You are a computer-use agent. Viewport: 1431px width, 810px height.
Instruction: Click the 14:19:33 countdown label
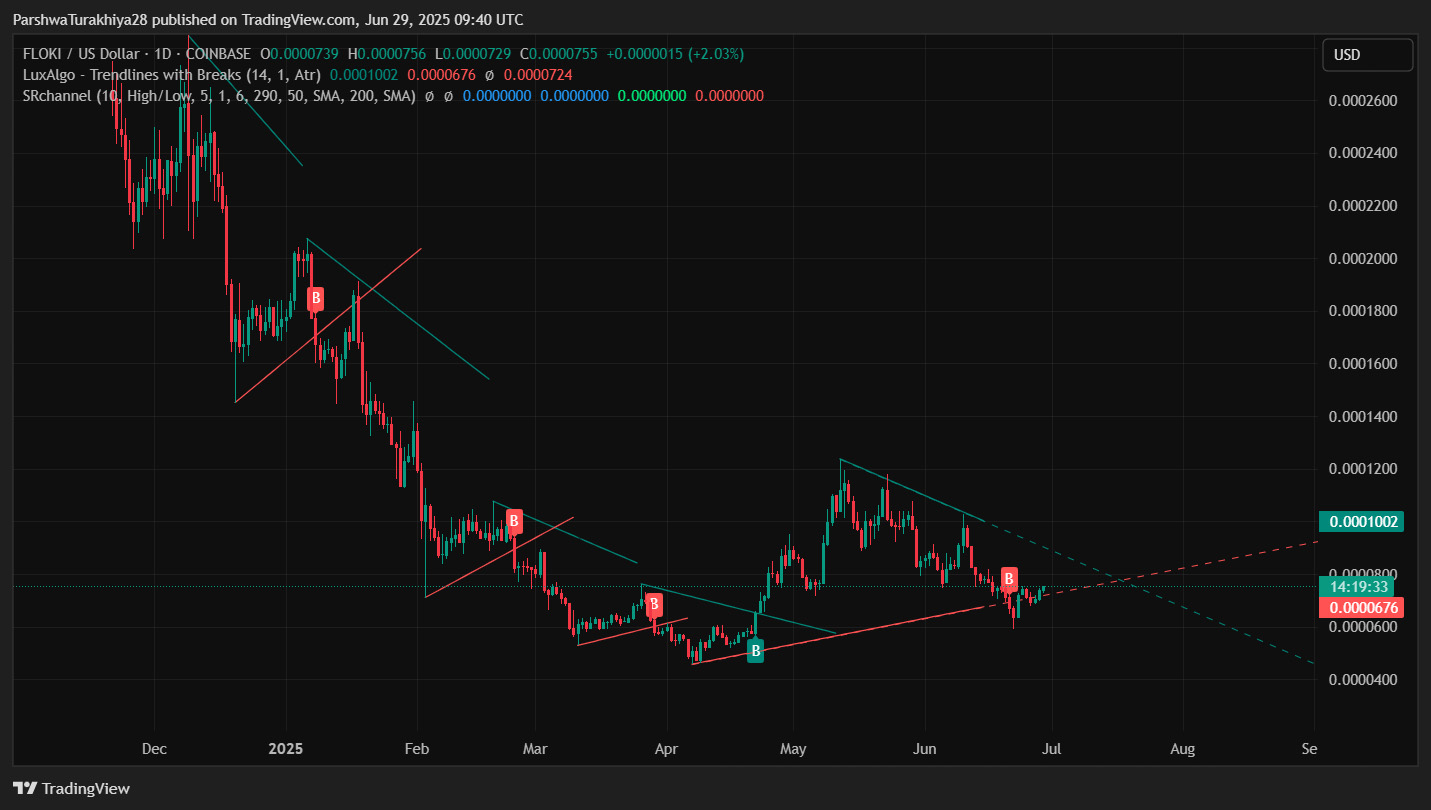pos(1361,587)
